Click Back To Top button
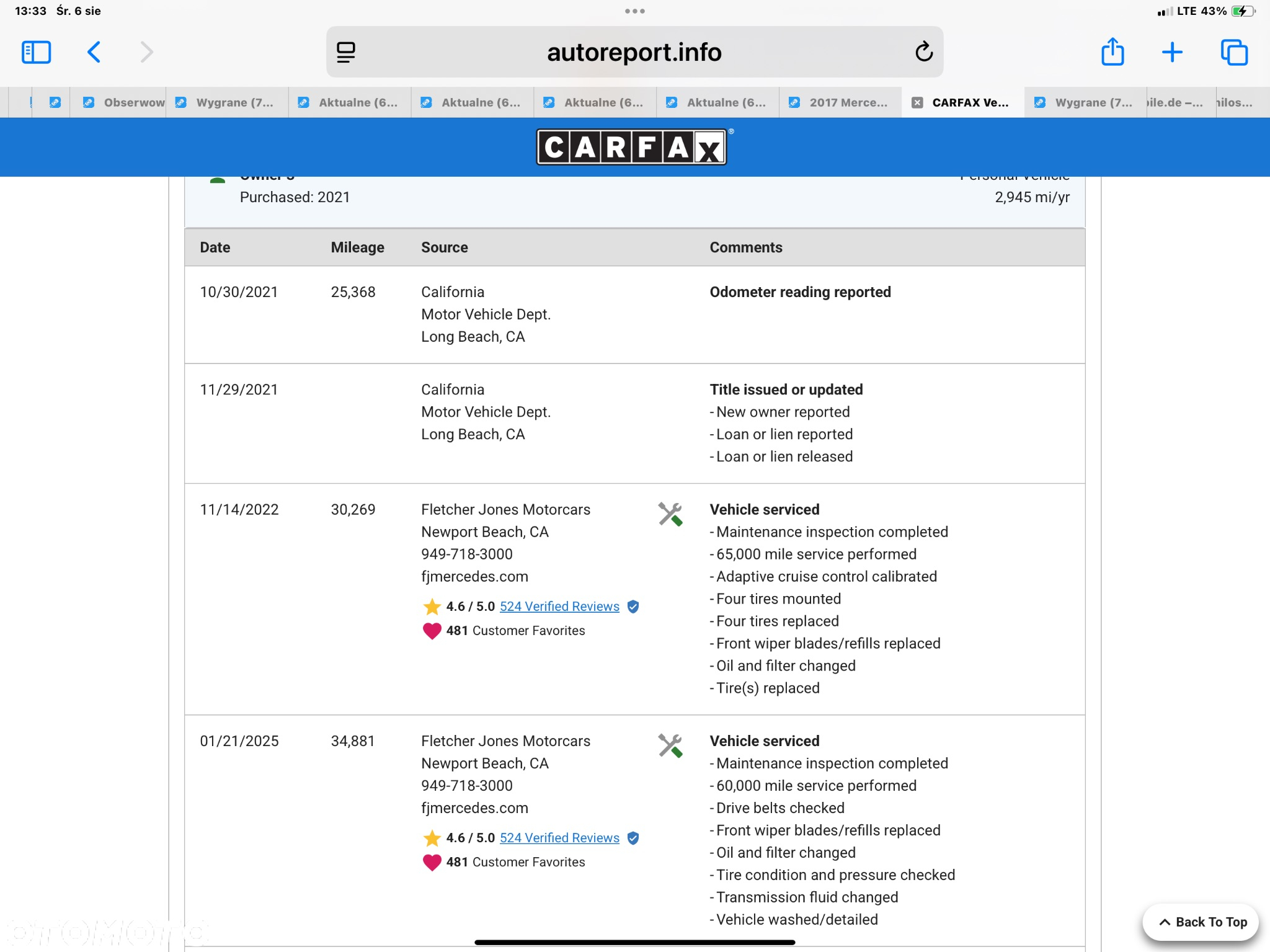1270x952 pixels. tap(1201, 922)
